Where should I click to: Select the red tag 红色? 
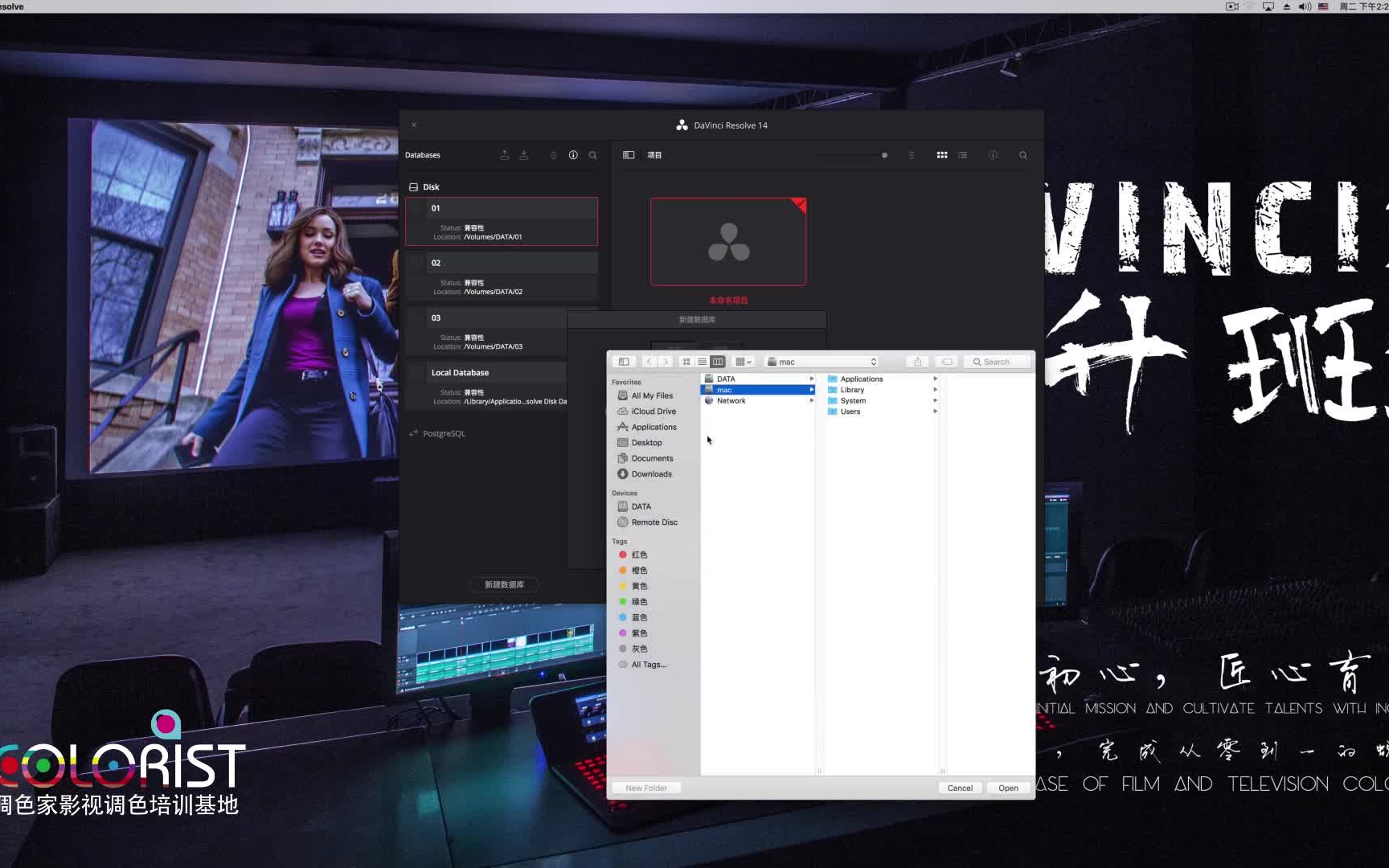[x=633, y=555]
